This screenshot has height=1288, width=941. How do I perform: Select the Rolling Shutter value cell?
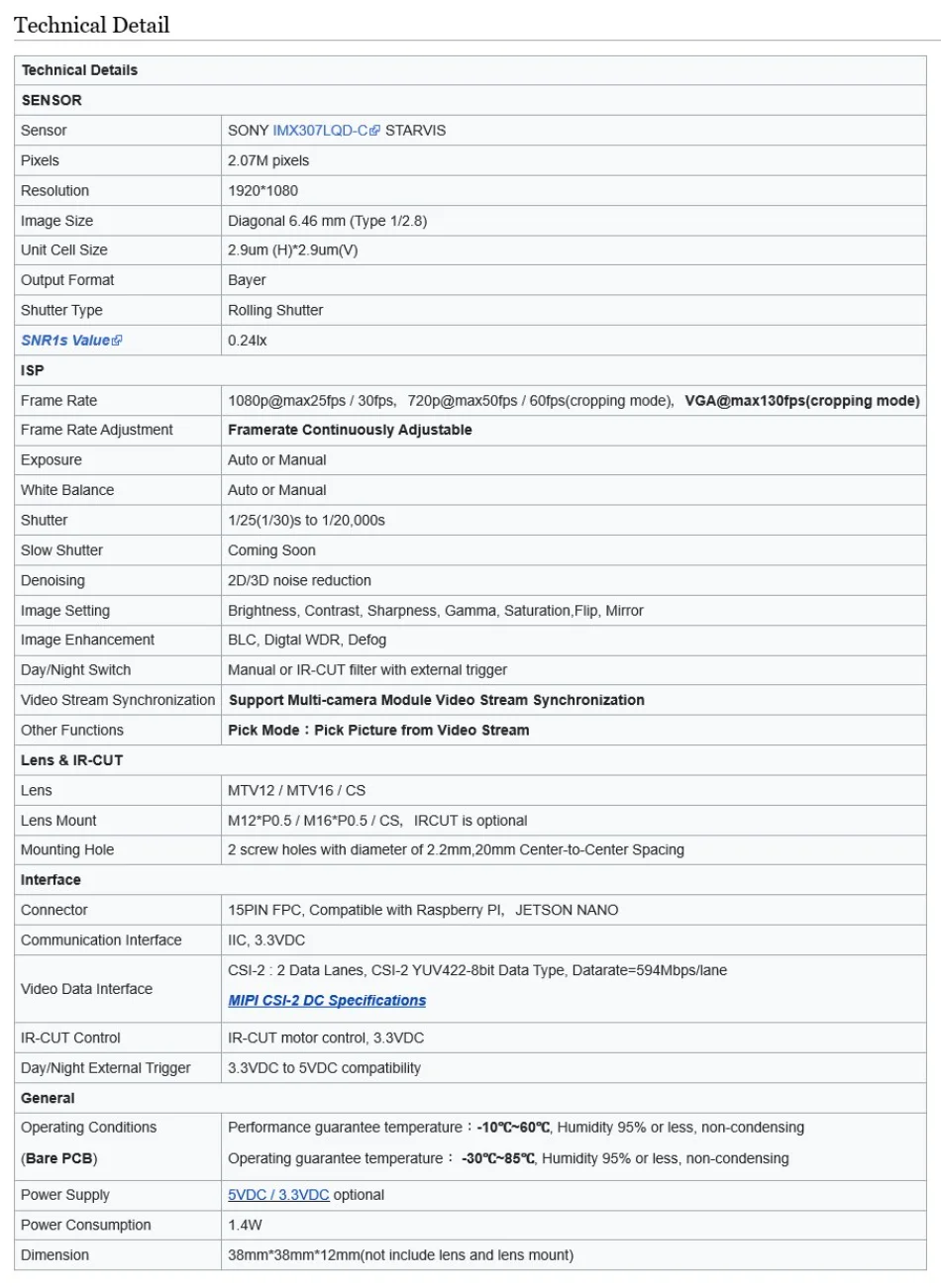pos(275,310)
